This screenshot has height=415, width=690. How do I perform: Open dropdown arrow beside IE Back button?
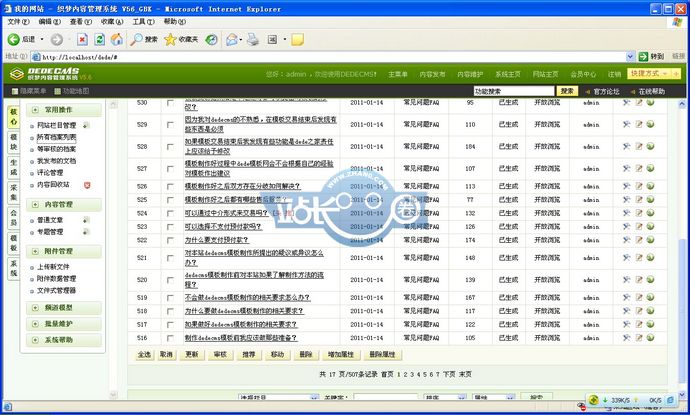pos(42,40)
